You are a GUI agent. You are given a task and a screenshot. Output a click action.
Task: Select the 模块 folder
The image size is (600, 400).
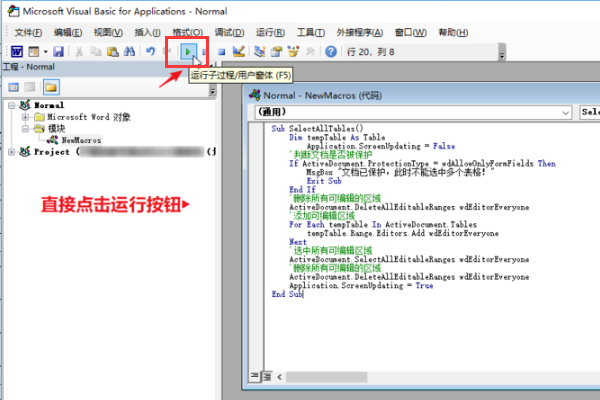(x=56, y=129)
